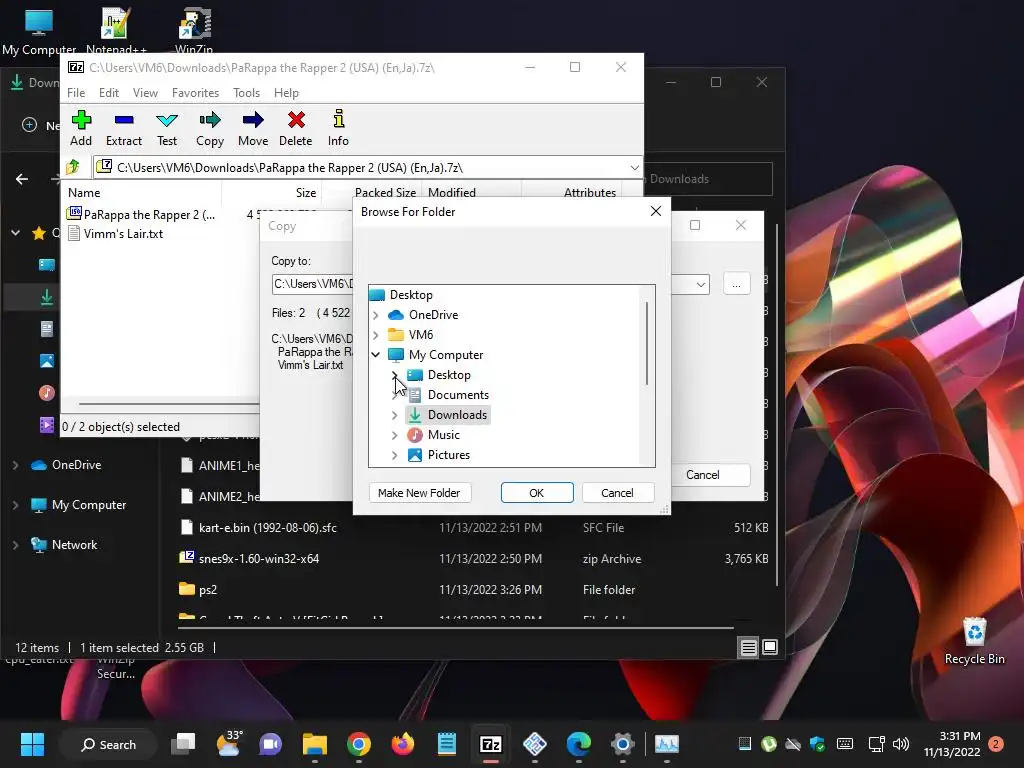The image size is (1024, 768).
Task: Expand the Downloads node in folder tree
Action: (x=394, y=415)
